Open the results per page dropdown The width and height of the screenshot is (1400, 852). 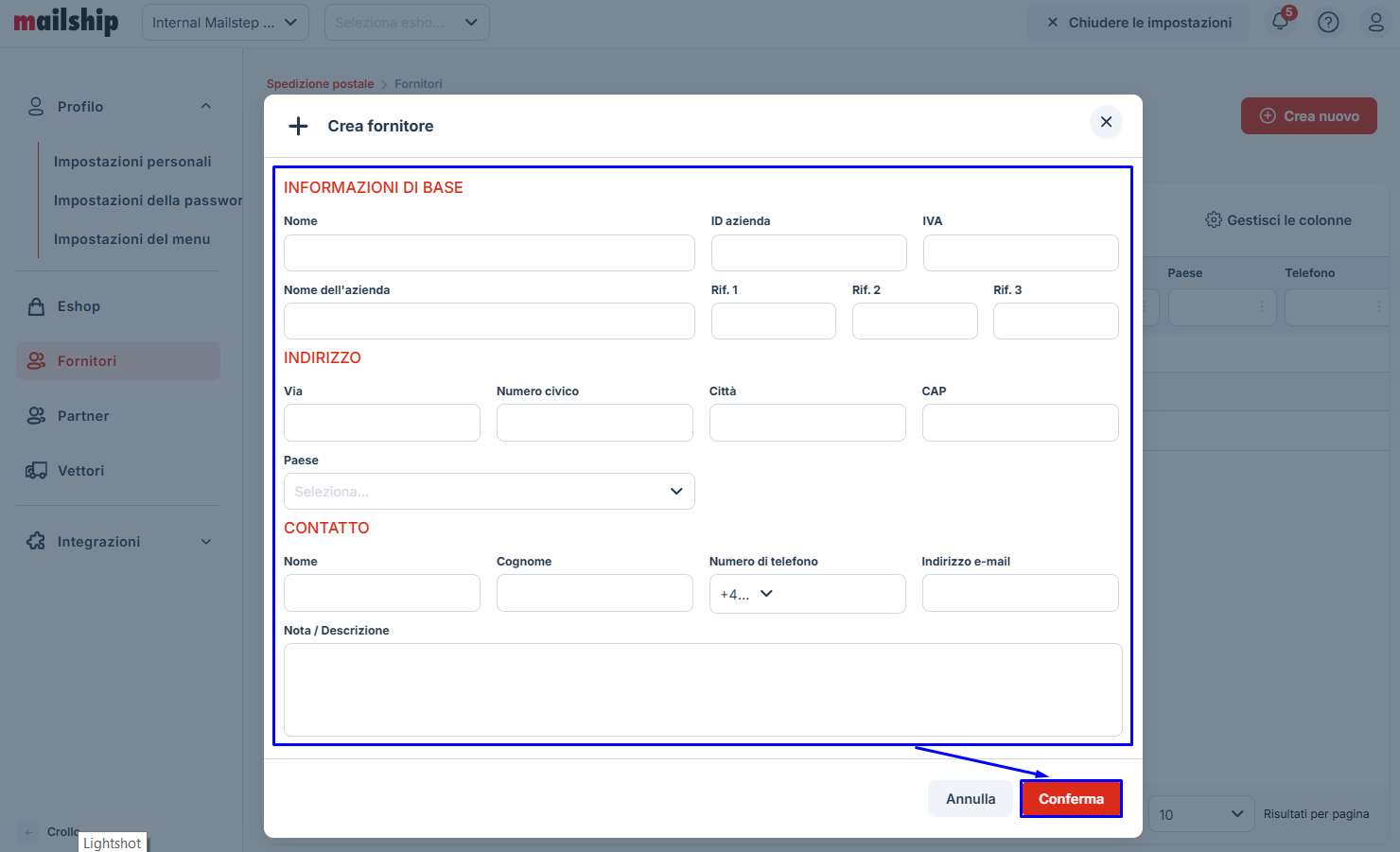pos(1200,814)
